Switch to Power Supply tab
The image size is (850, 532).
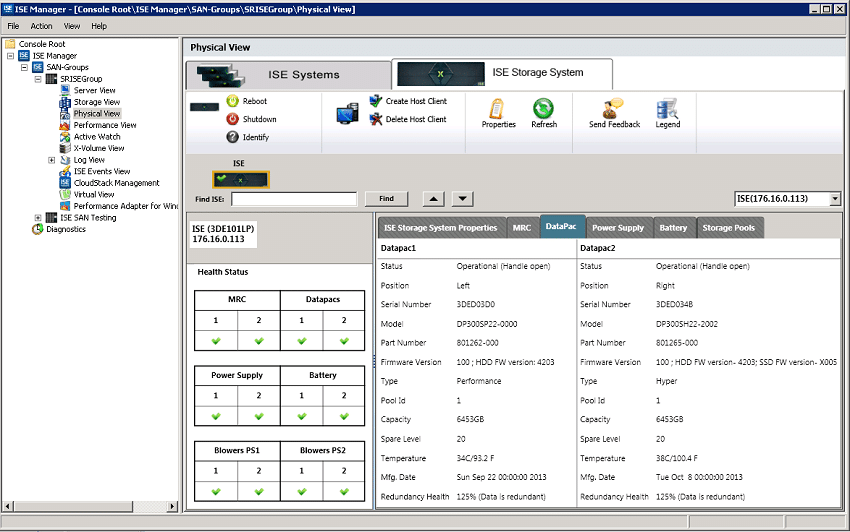click(x=618, y=228)
